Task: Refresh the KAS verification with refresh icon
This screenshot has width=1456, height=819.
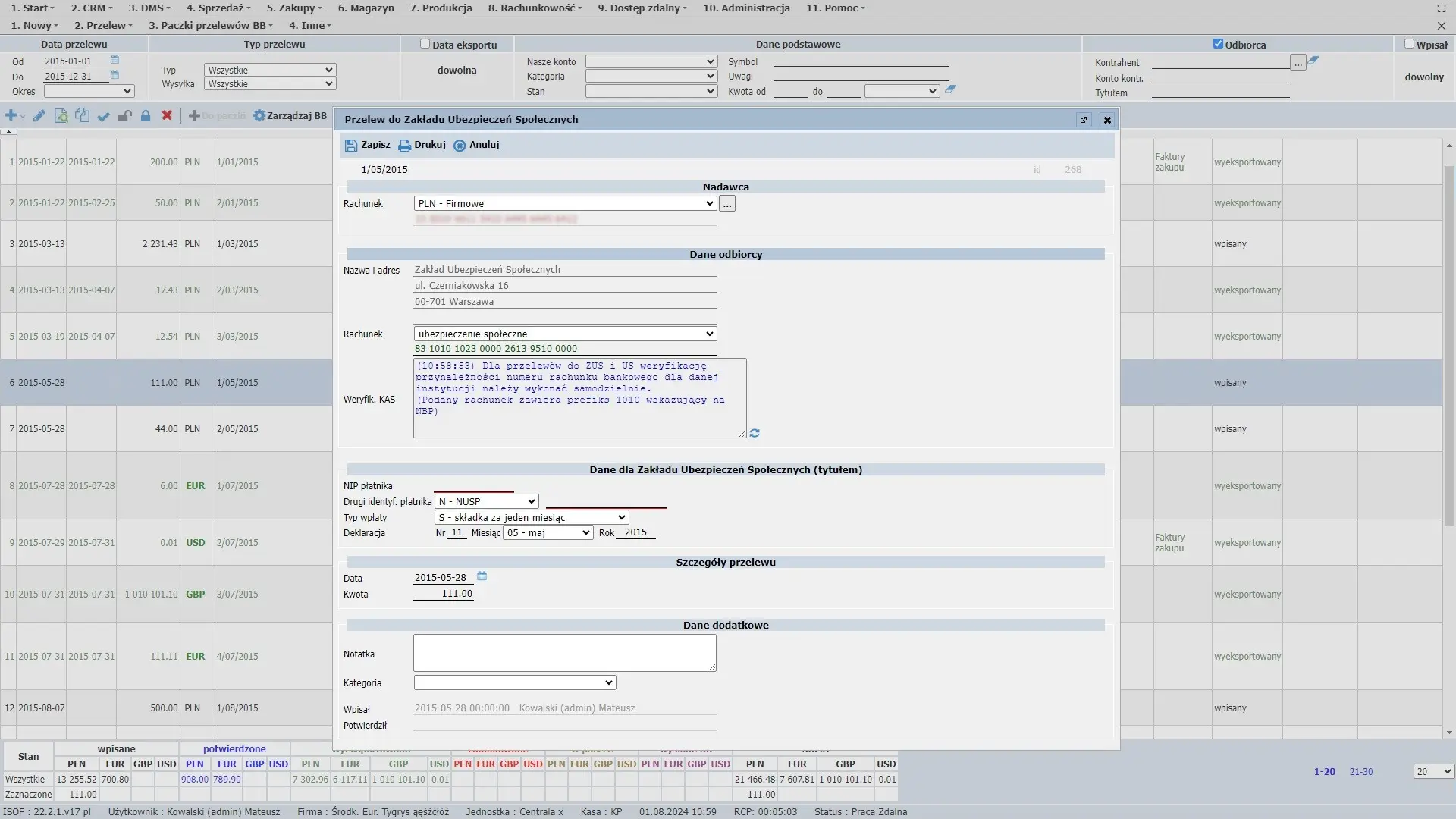Action: 755,433
